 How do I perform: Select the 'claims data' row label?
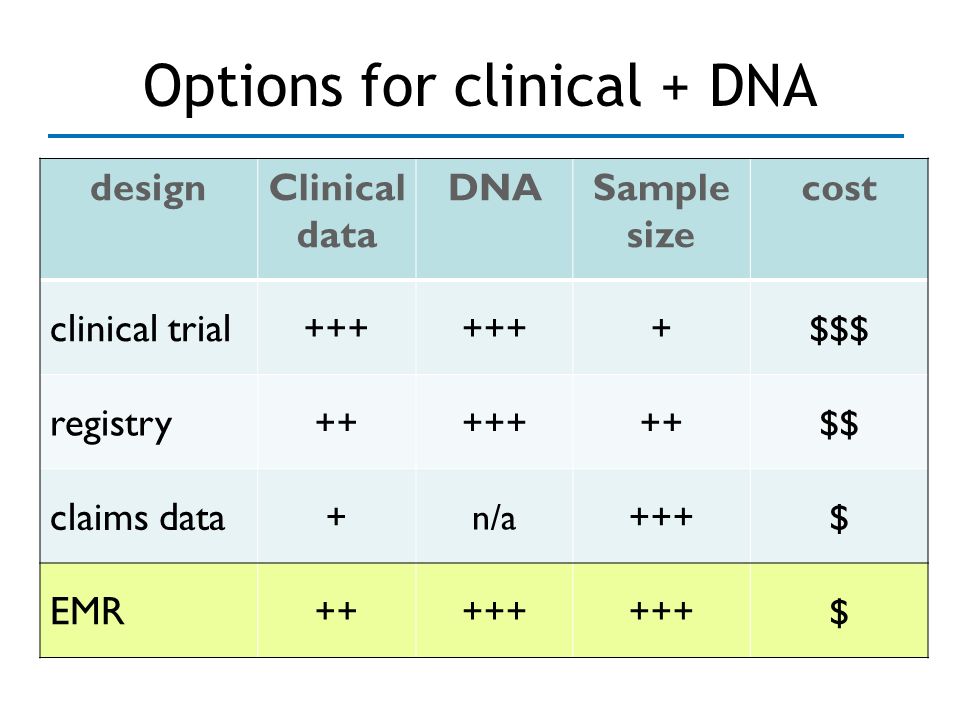[137, 519]
